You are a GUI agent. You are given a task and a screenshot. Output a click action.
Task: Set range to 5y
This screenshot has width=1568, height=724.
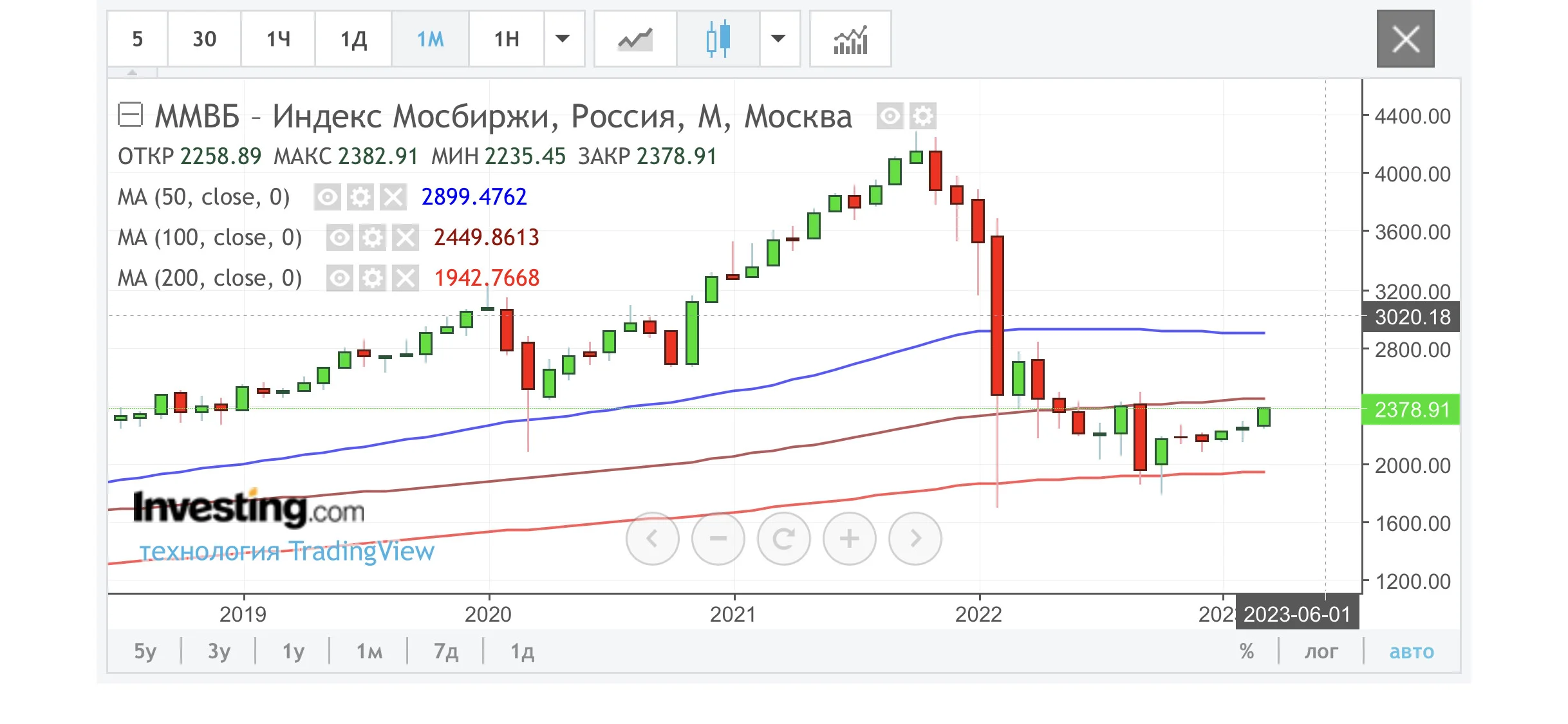(145, 651)
